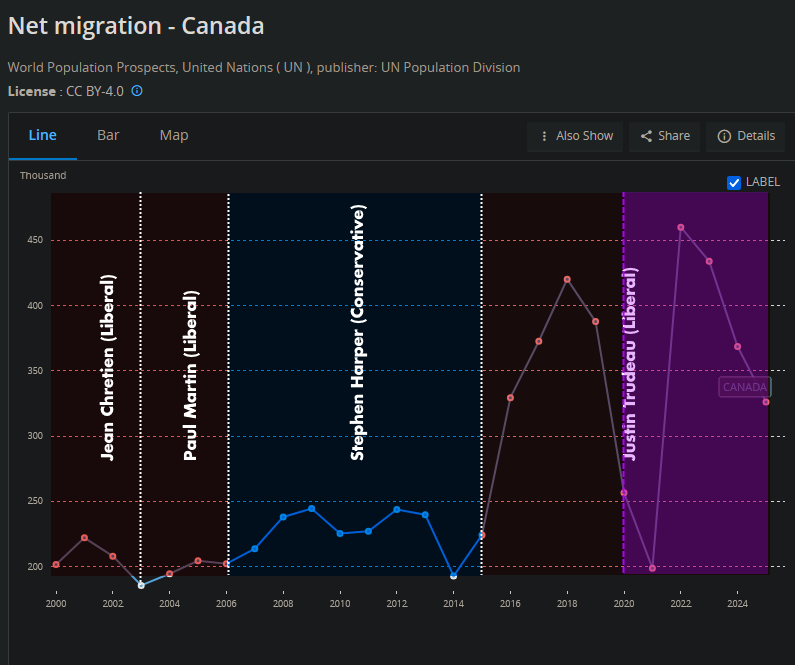Open the Details info panel
The height and width of the screenshot is (665, 795).
746,136
